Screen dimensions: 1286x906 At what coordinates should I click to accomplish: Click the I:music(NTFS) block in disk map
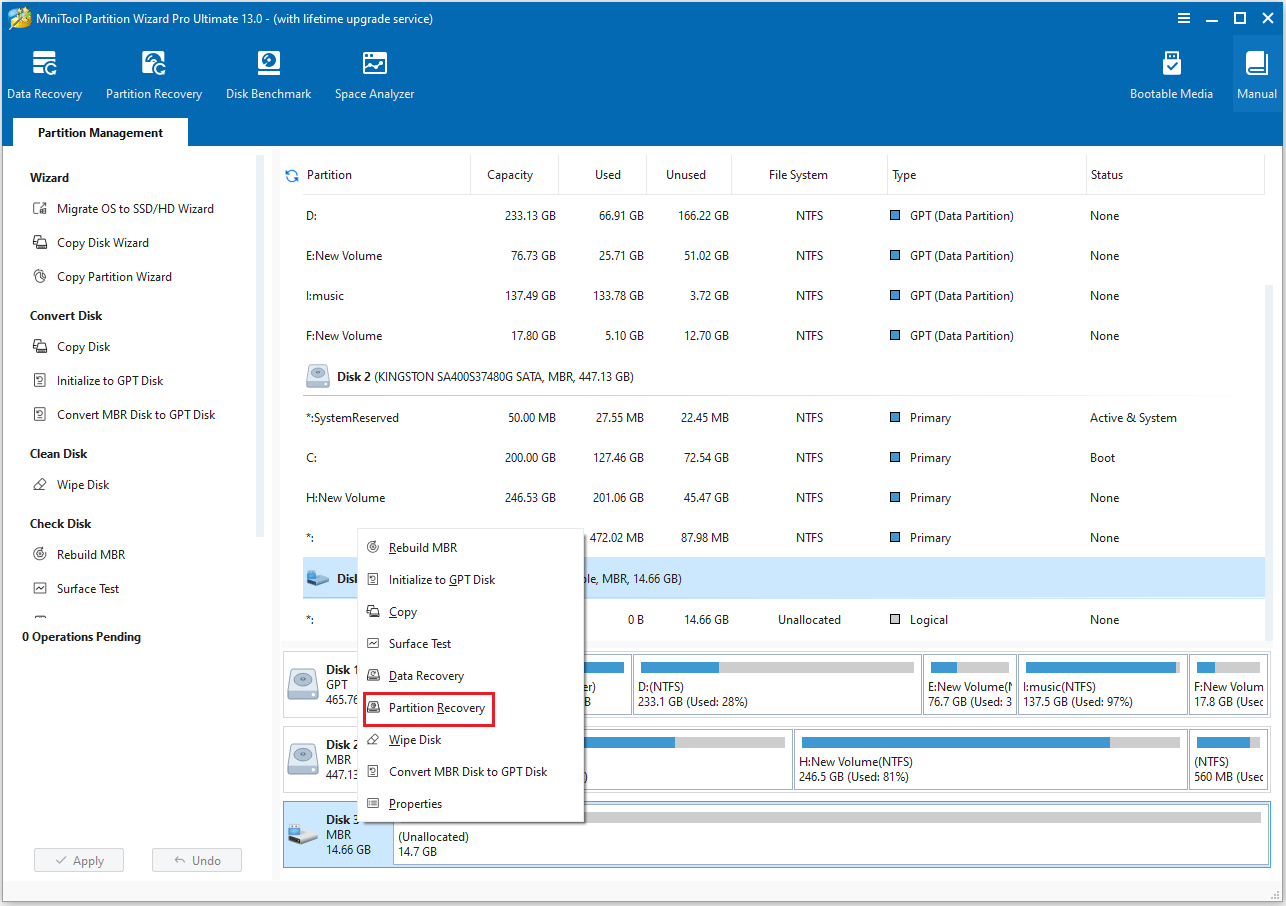tap(1103, 684)
